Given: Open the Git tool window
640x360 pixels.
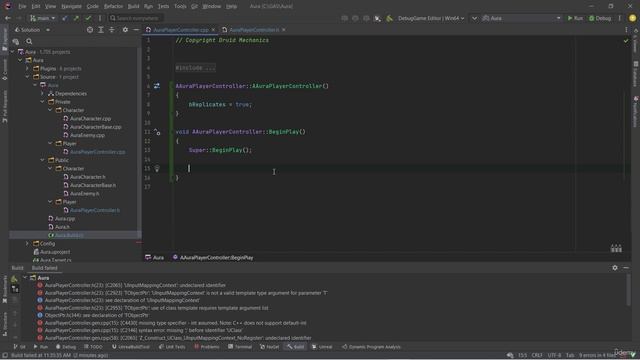Looking at the screenshot, I should 19,347.
